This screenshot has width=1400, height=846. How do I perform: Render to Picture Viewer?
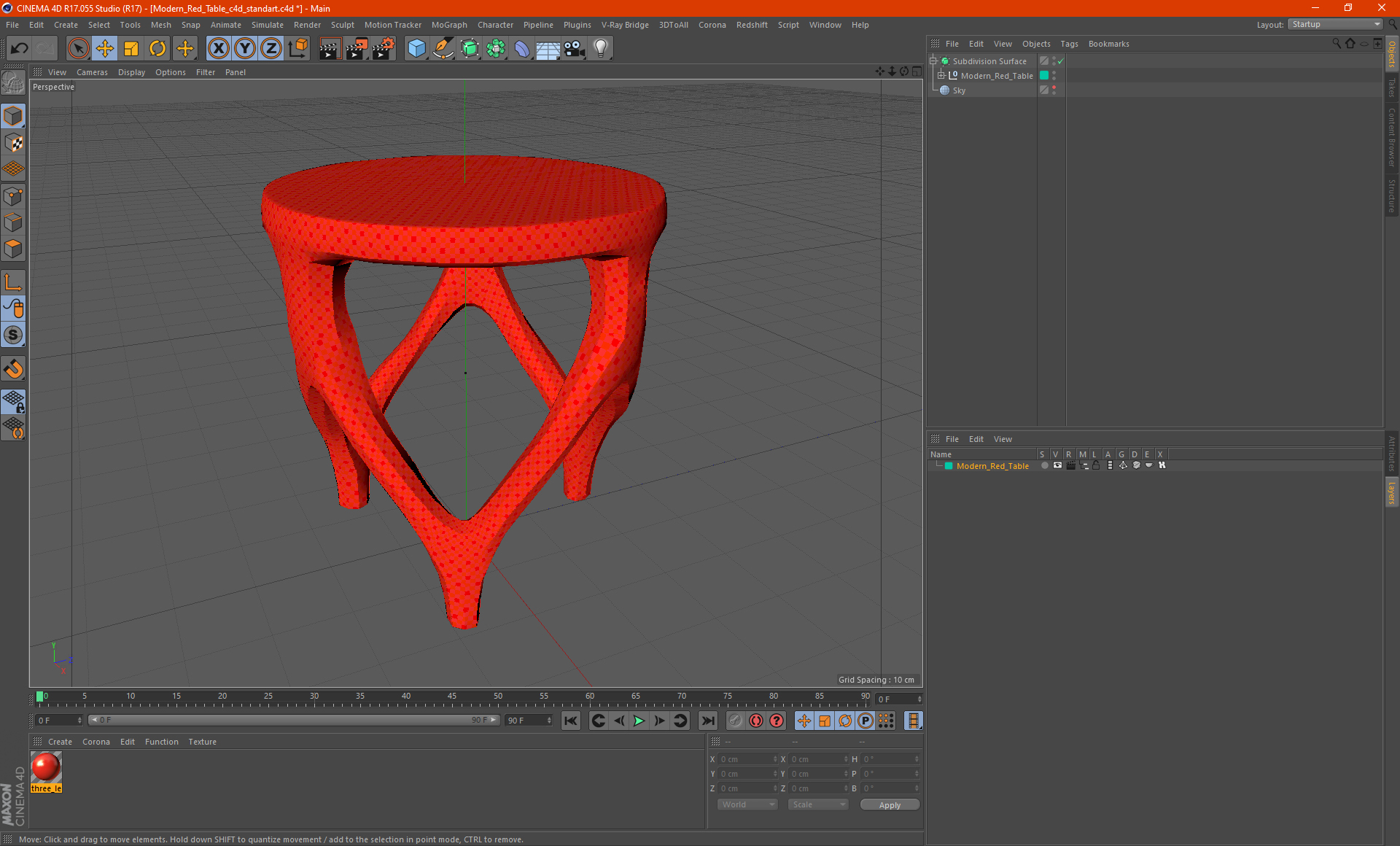pyautogui.click(x=357, y=48)
